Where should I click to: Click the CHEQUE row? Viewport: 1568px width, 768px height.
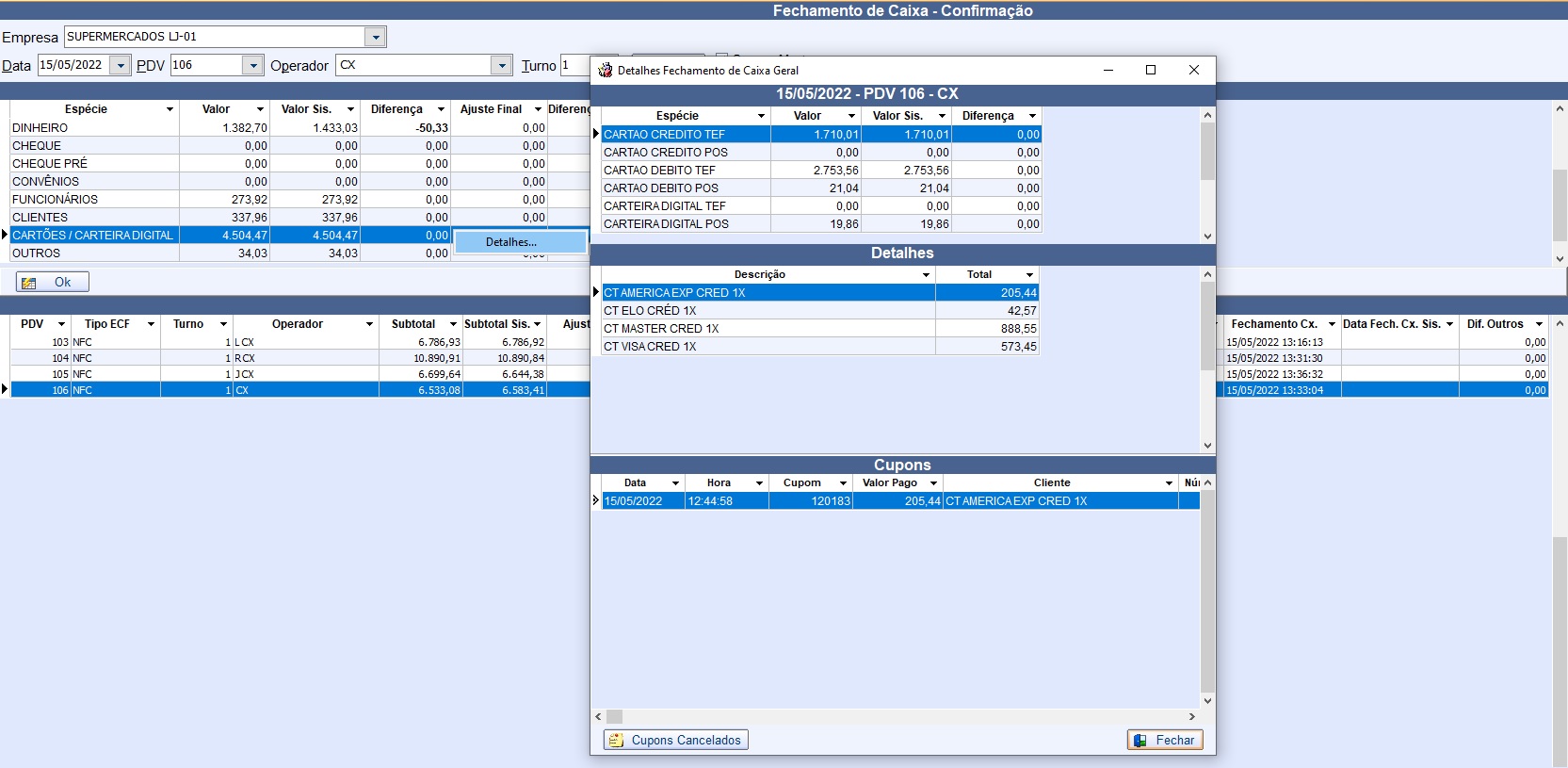click(299, 146)
